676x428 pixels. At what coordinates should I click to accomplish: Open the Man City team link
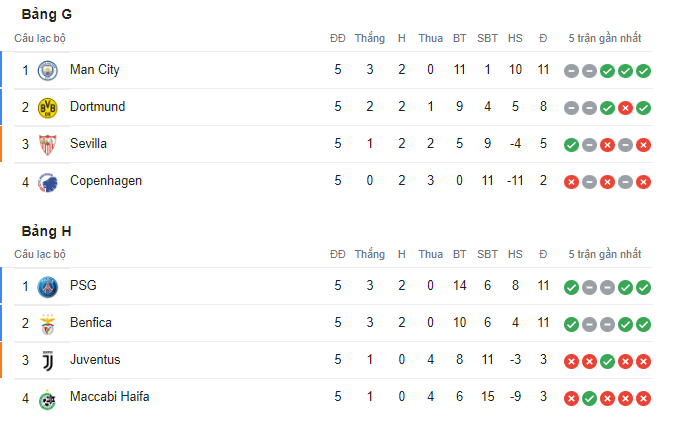point(94,70)
